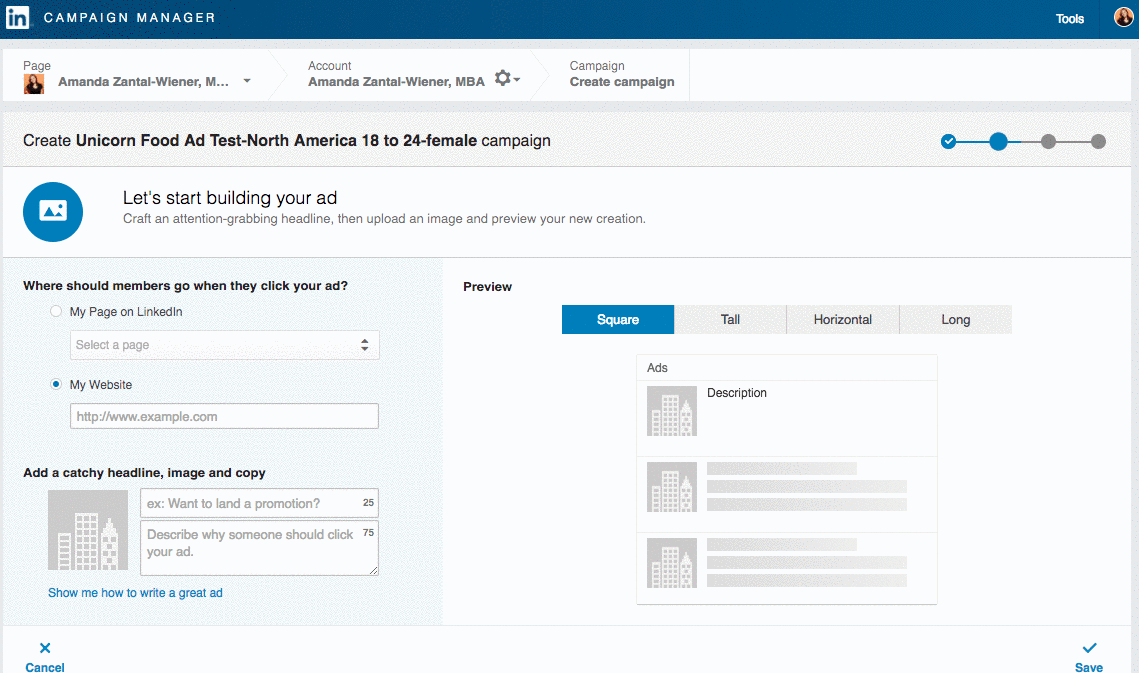
Task: Click the LinkedIn logo icon
Action: [17, 18]
